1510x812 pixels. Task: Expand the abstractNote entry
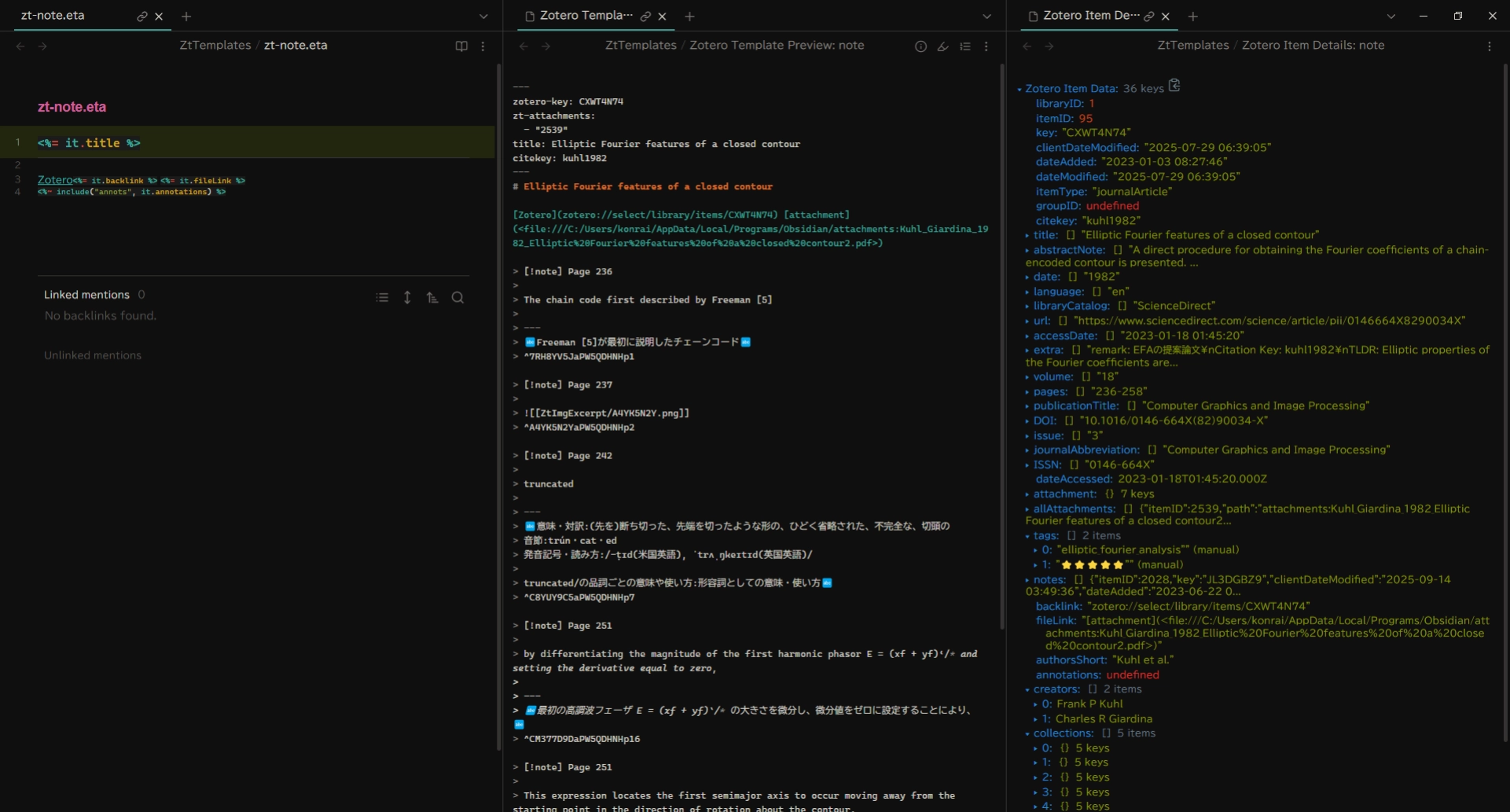pos(1027,251)
